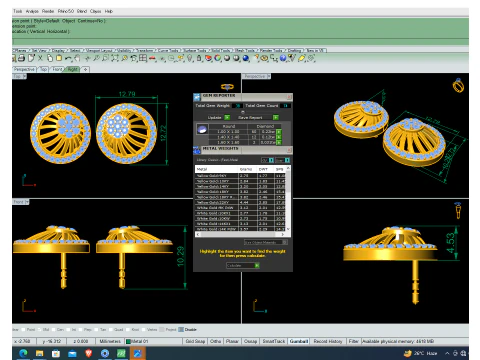Toggle the Int osnap checkbox
The width and height of the screenshot is (480, 360).
[68, 329]
